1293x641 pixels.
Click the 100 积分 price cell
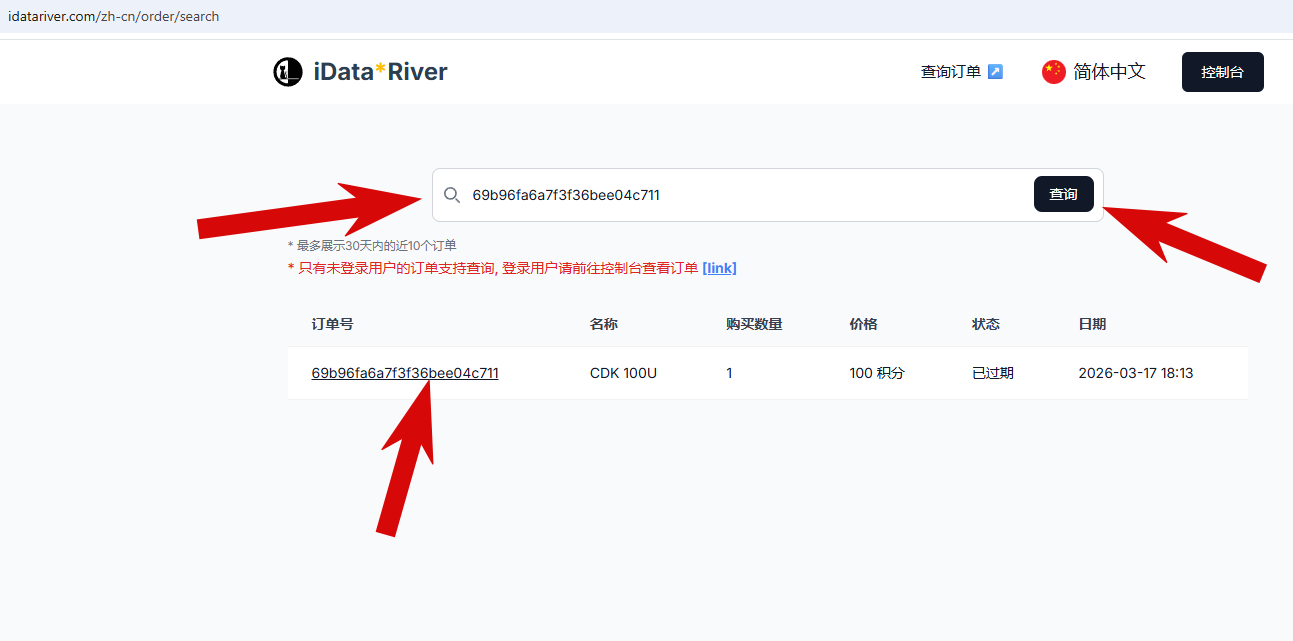(877, 373)
